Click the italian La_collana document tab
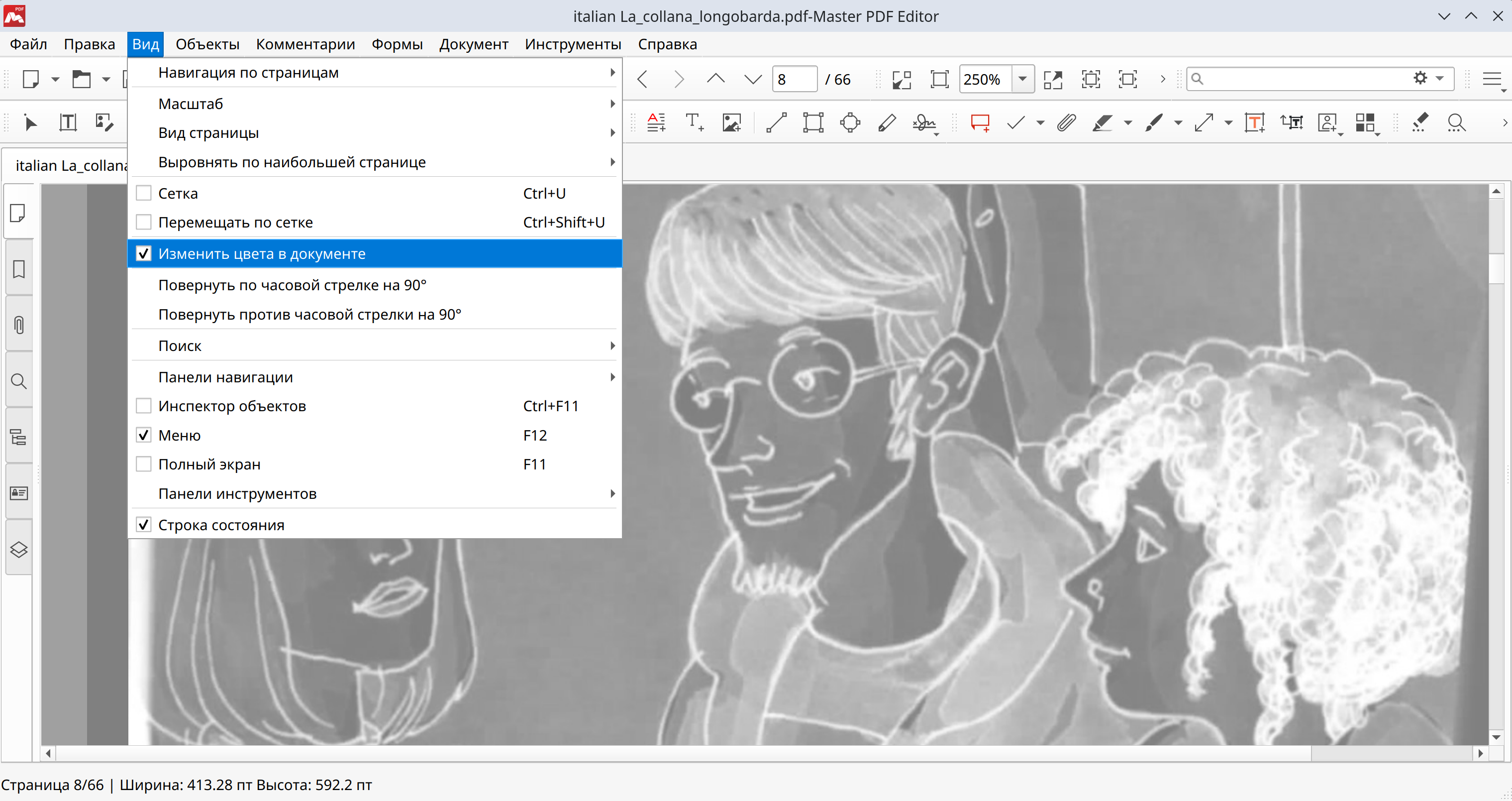Screen dimensions: 1512x801 click(x=71, y=165)
